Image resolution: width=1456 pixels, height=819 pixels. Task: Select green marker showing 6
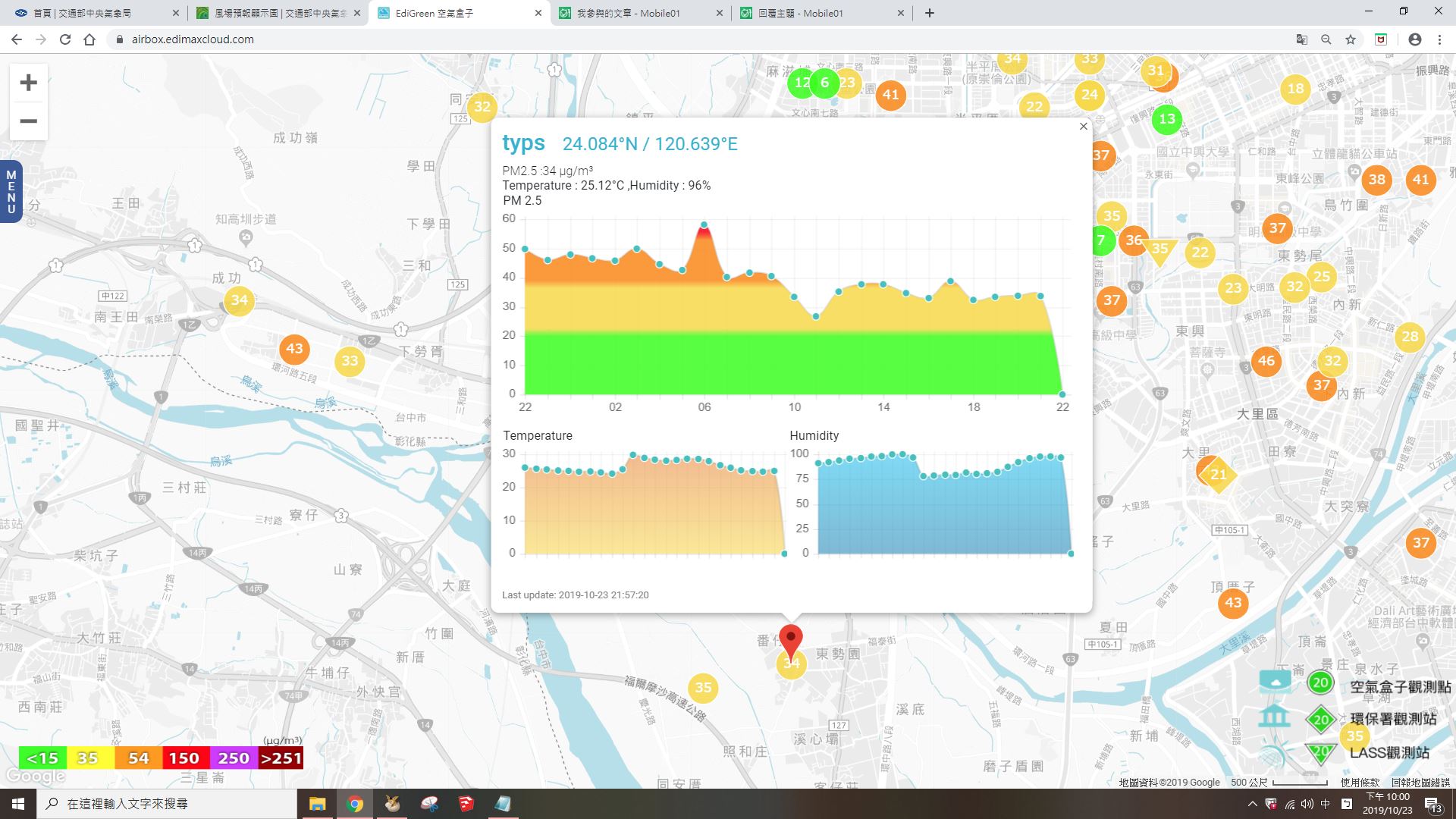(x=824, y=83)
